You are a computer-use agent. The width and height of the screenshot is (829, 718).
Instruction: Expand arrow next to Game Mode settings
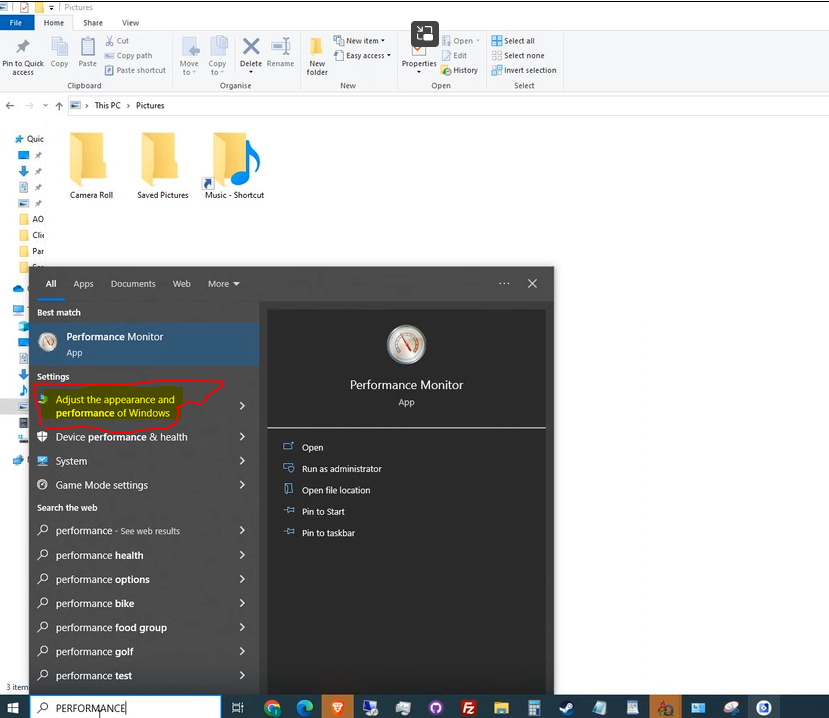(x=242, y=485)
